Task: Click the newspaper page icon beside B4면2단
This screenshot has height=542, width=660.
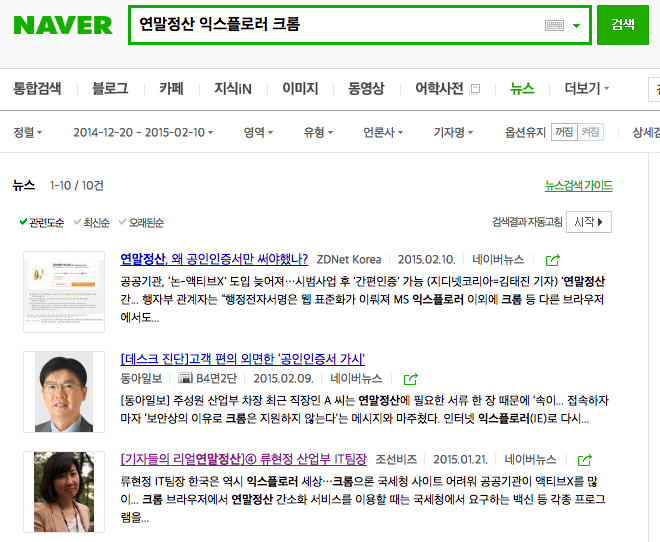Action: 185,378
